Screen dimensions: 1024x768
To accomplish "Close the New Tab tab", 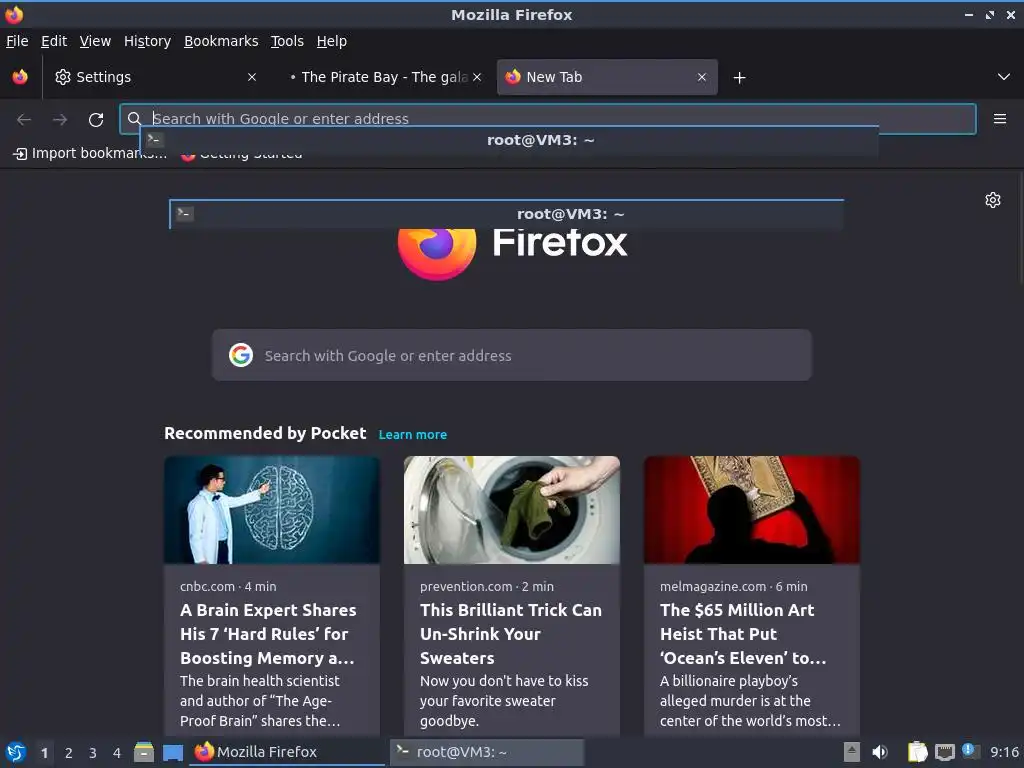I will point(701,77).
